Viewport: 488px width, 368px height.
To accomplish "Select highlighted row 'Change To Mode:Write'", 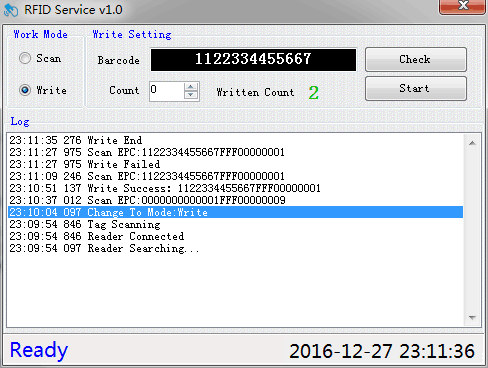I will 235,212.
